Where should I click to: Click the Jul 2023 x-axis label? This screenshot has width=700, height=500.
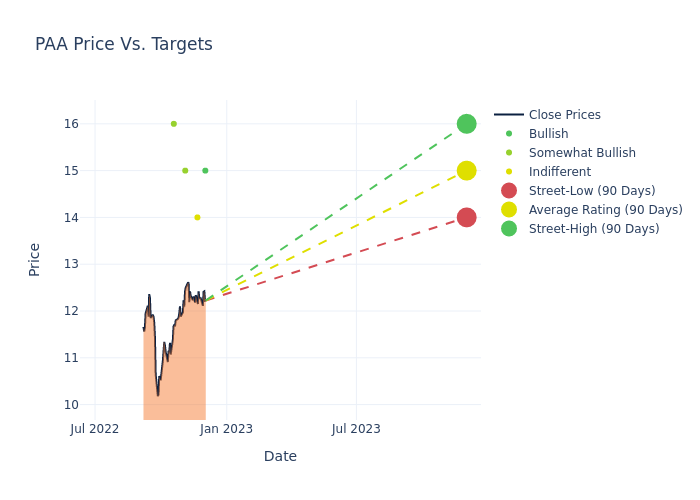click(x=356, y=430)
